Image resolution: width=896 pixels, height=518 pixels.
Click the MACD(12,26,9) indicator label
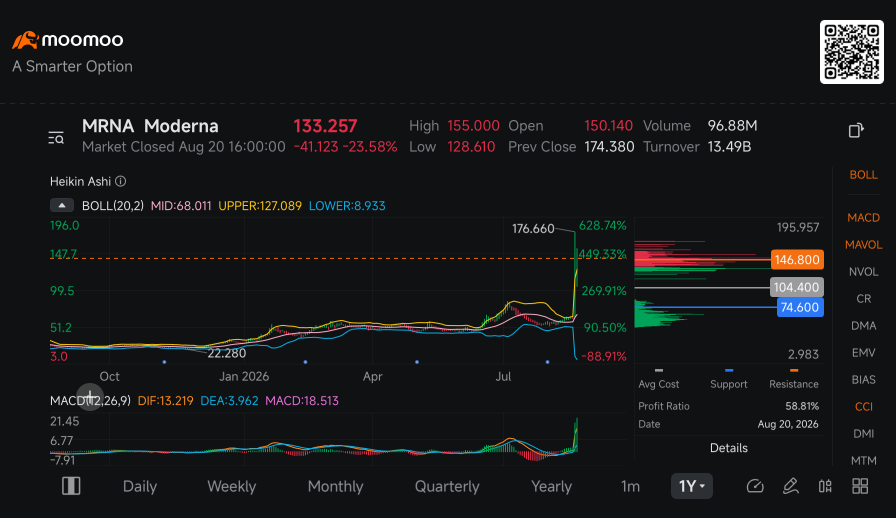tap(90, 401)
